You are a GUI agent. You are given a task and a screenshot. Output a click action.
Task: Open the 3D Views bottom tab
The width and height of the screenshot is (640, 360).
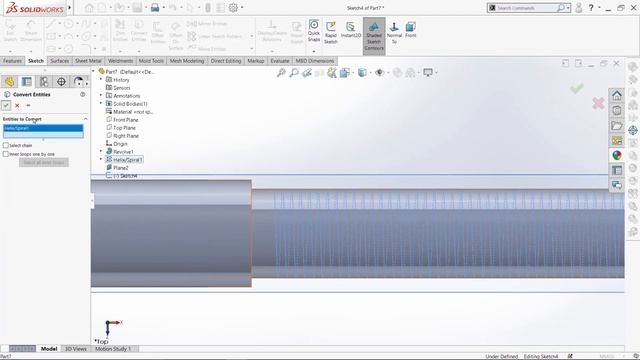coord(76,349)
